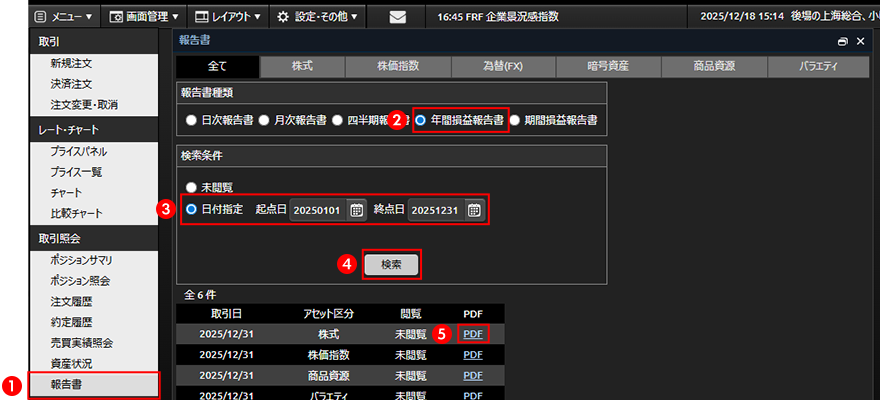
Task: Restore the 報告書 window
Action: pos(842,41)
